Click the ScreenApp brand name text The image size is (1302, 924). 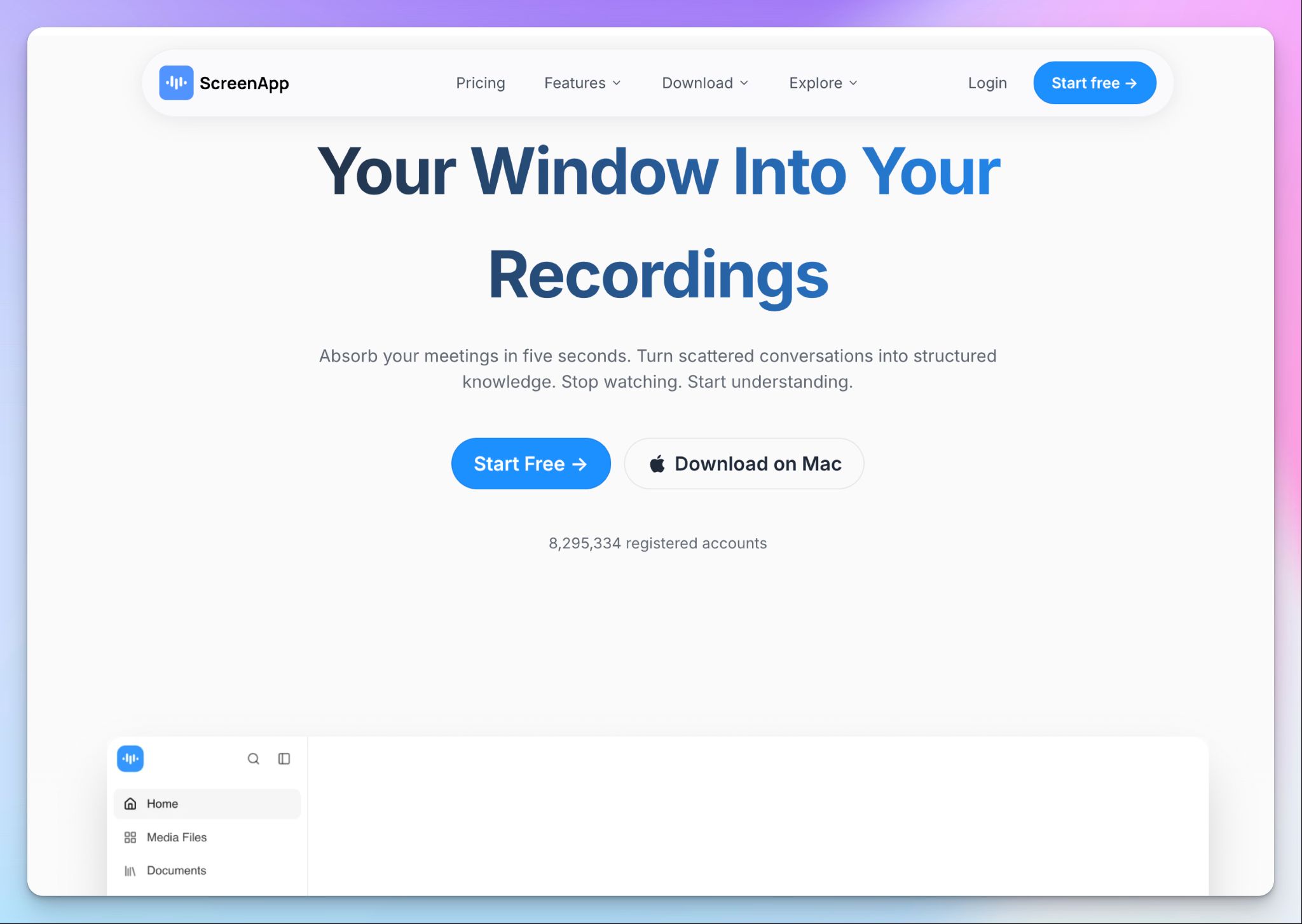tap(244, 83)
